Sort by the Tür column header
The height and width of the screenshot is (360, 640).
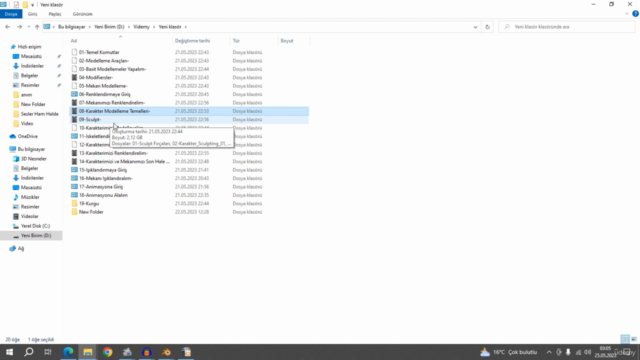click(x=236, y=41)
